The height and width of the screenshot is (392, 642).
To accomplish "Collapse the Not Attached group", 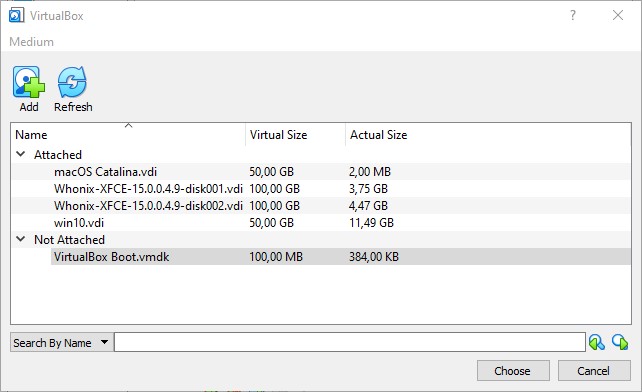I will [20, 239].
